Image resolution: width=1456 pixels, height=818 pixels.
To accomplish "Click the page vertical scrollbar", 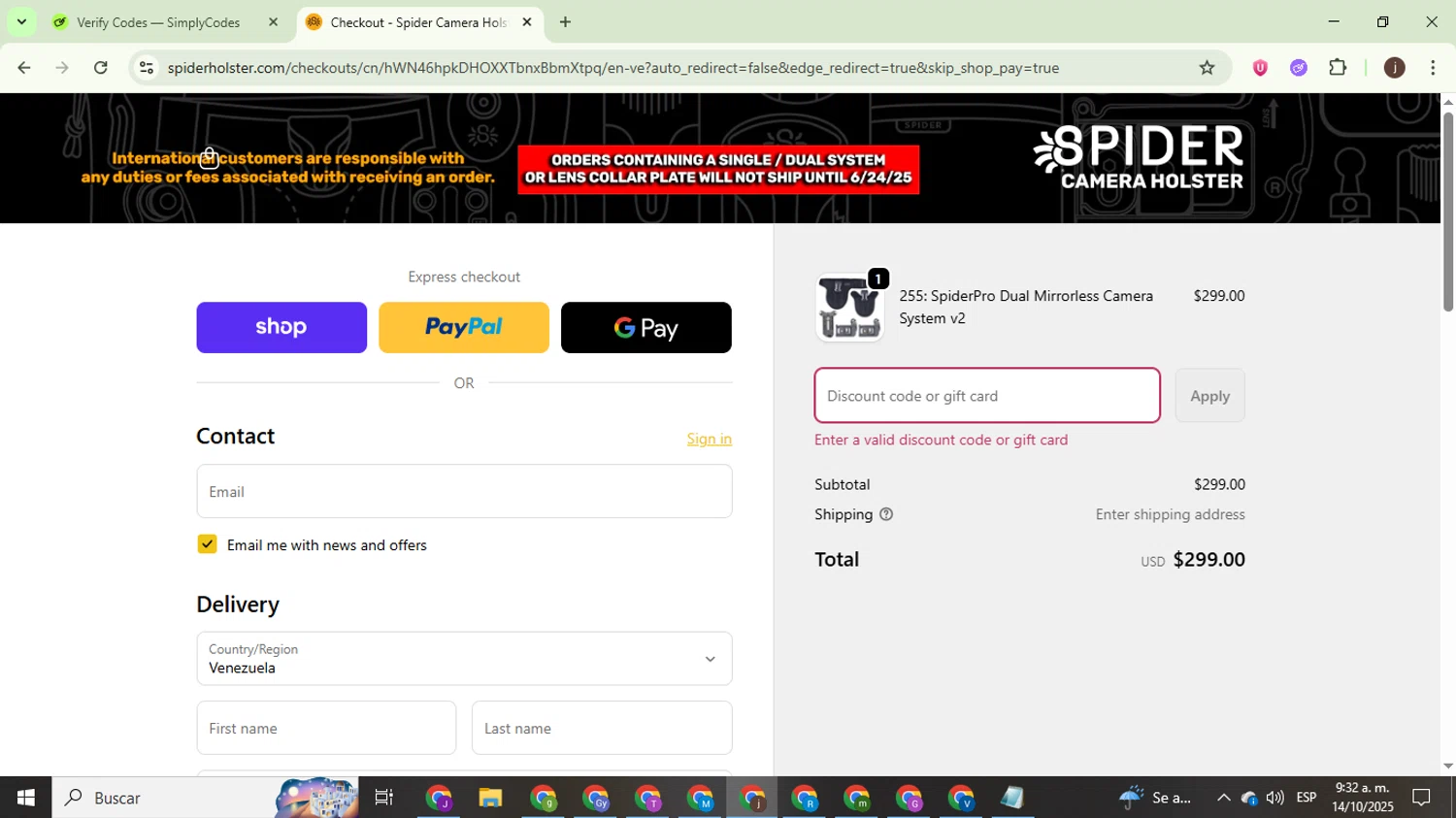I will [x=1447, y=213].
